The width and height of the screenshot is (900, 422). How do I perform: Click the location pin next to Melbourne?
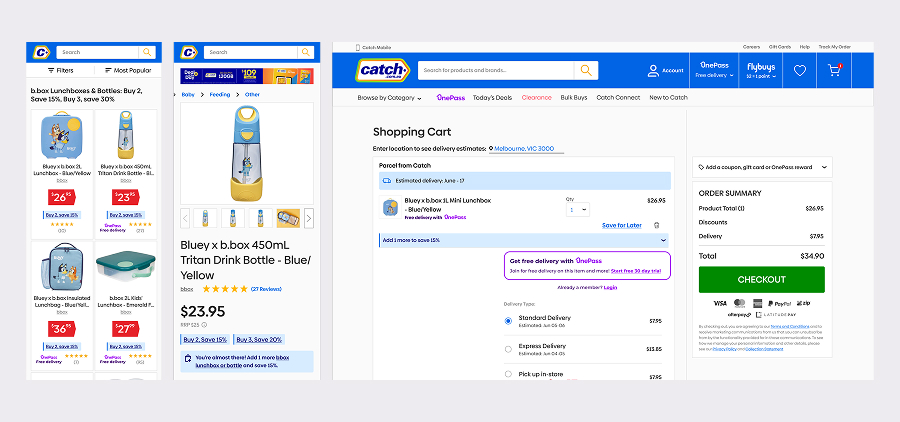tap(491, 149)
